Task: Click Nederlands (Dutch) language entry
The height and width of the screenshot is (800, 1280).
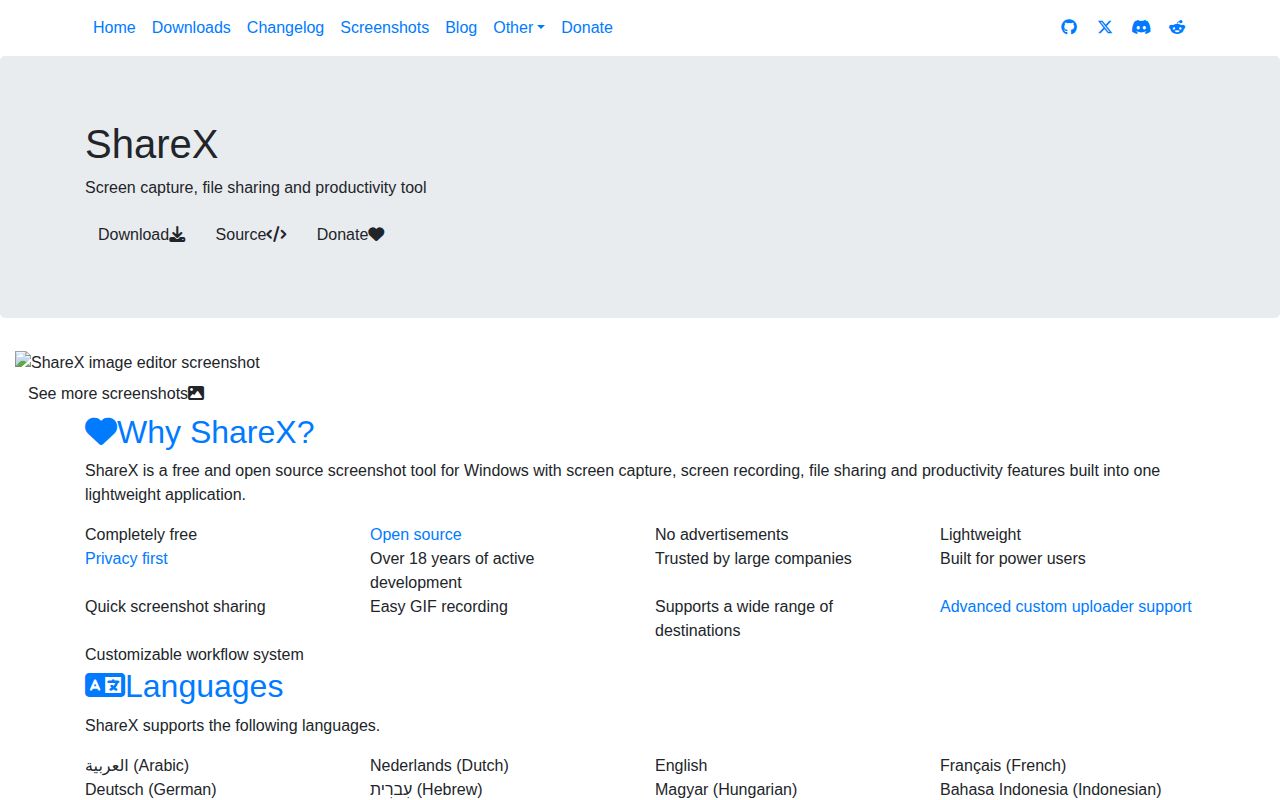Action: click(x=439, y=765)
